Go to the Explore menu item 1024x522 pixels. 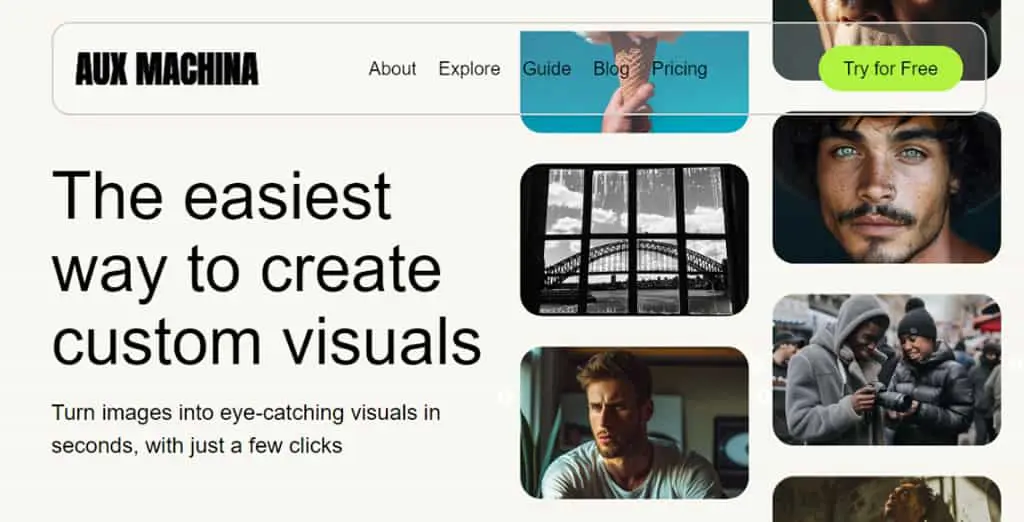[470, 69]
